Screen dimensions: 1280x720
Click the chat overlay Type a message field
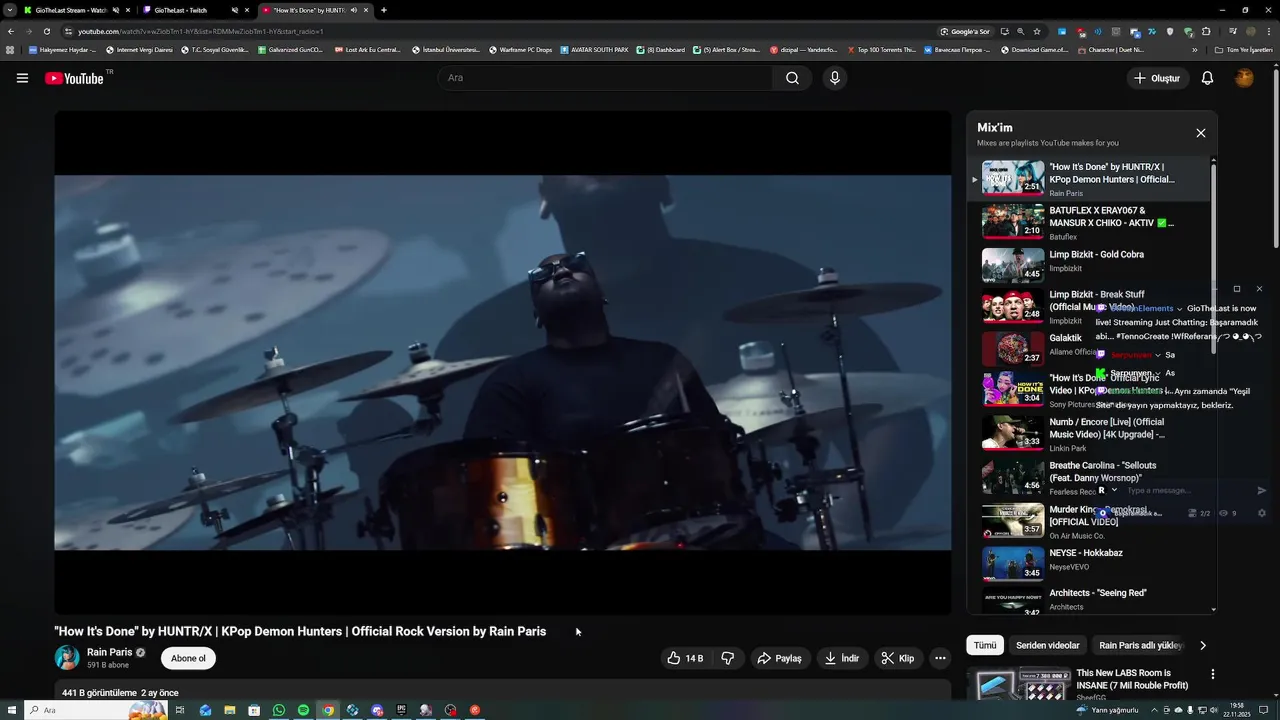tap(1186, 490)
